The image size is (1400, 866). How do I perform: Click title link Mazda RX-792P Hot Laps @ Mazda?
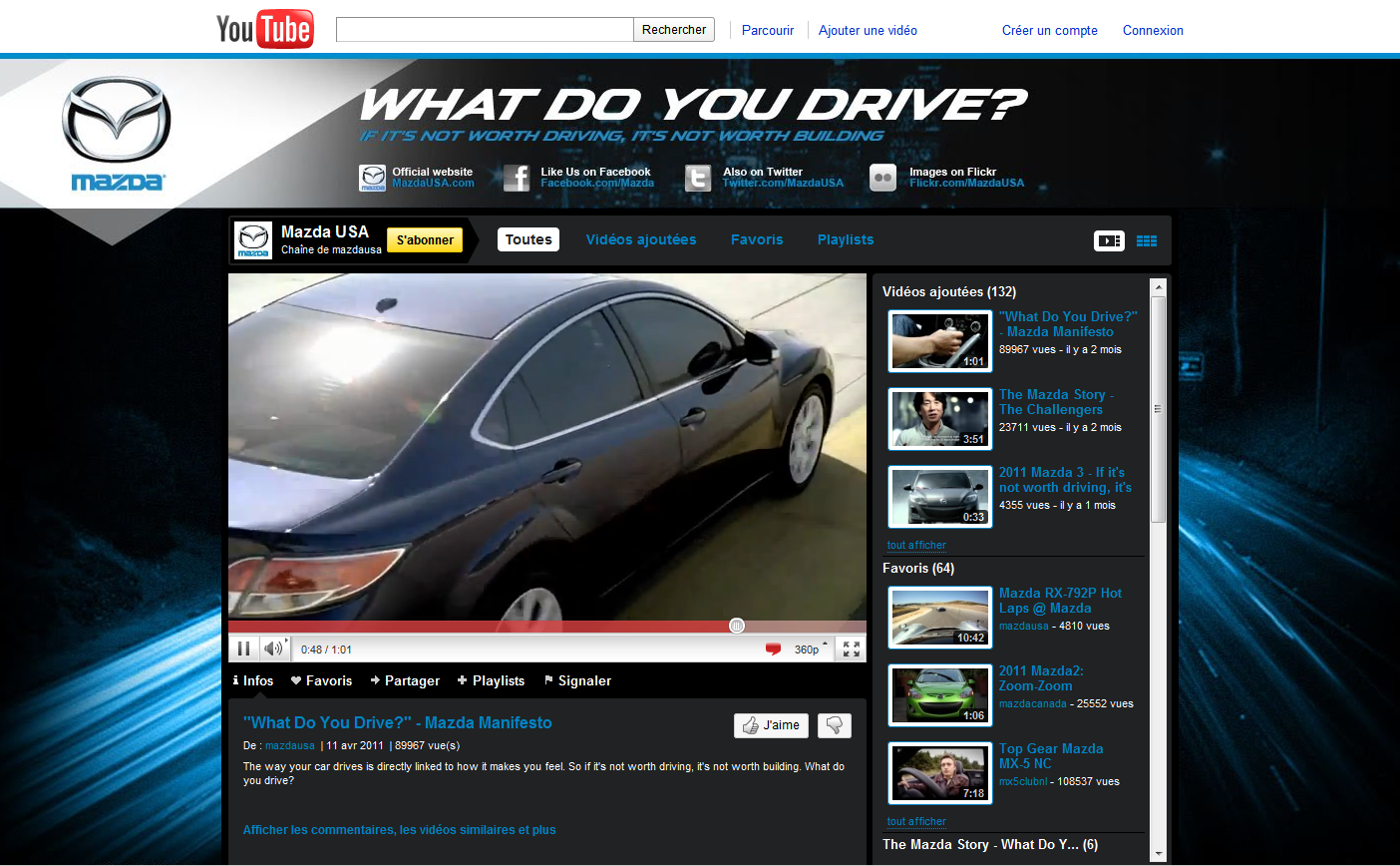click(x=1060, y=601)
